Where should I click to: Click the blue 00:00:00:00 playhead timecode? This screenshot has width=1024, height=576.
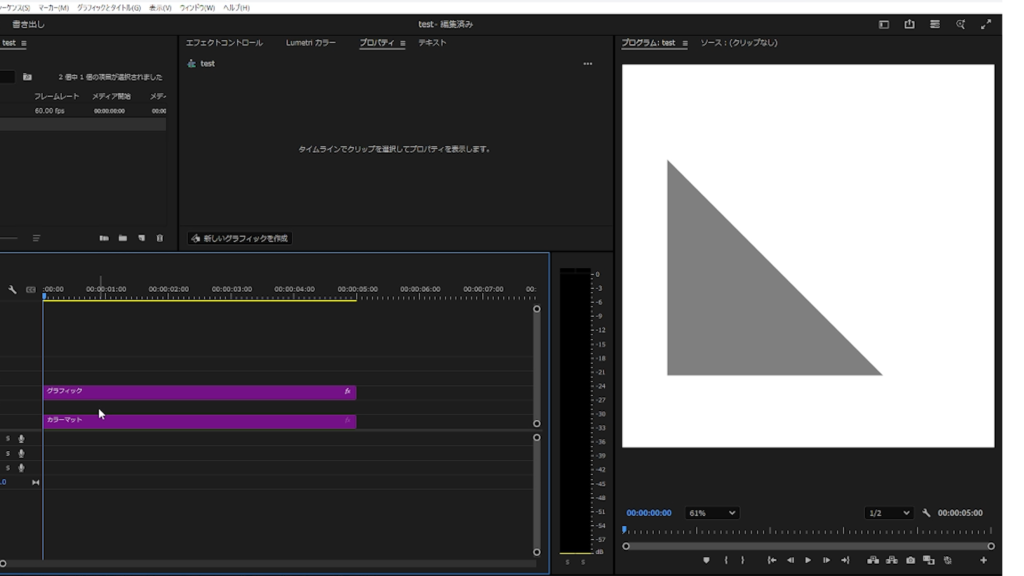(648, 513)
